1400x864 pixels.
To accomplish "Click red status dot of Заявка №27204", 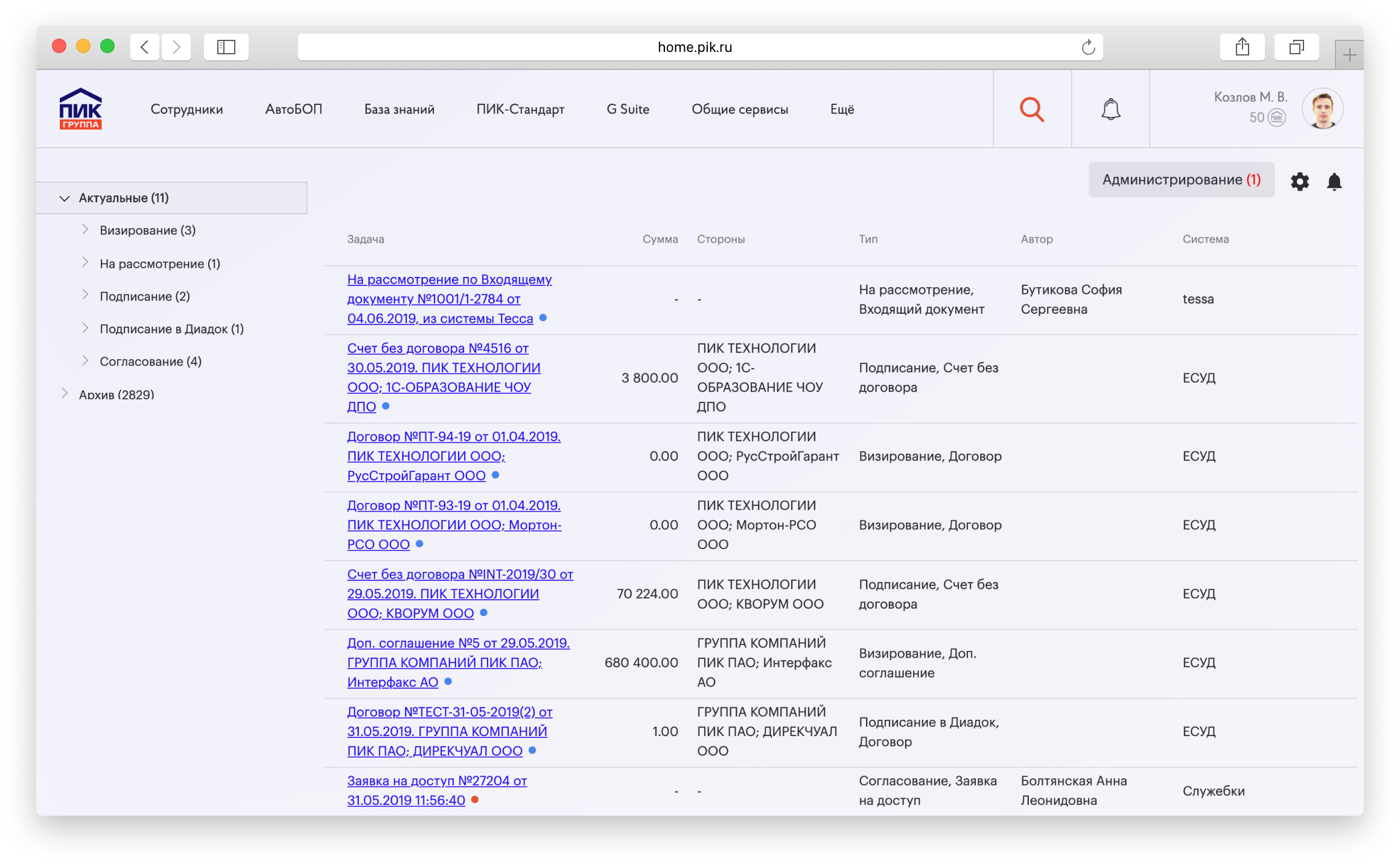I will pos(475,799).
